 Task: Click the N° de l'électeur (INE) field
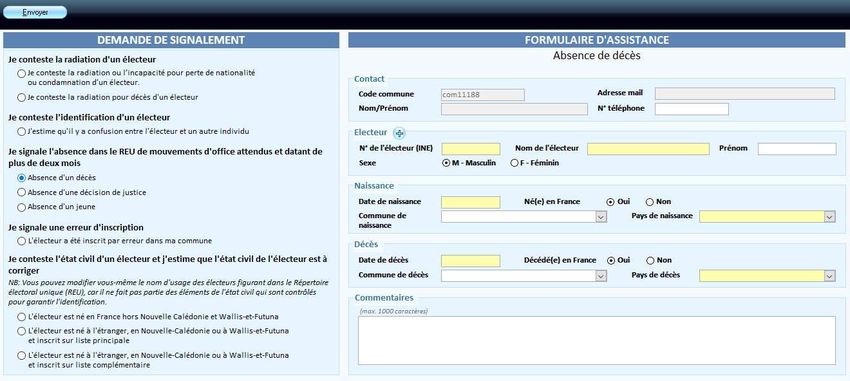[x=471, y=149]
